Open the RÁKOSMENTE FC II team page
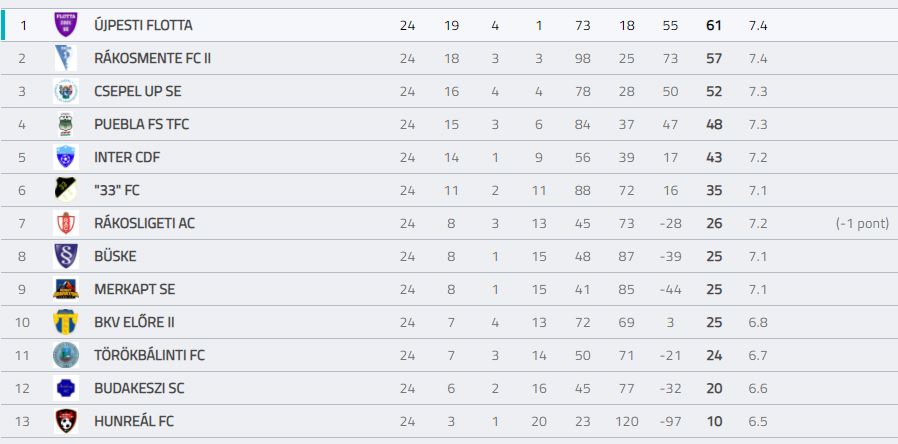 pyautogui.click(x=152, y=58)
